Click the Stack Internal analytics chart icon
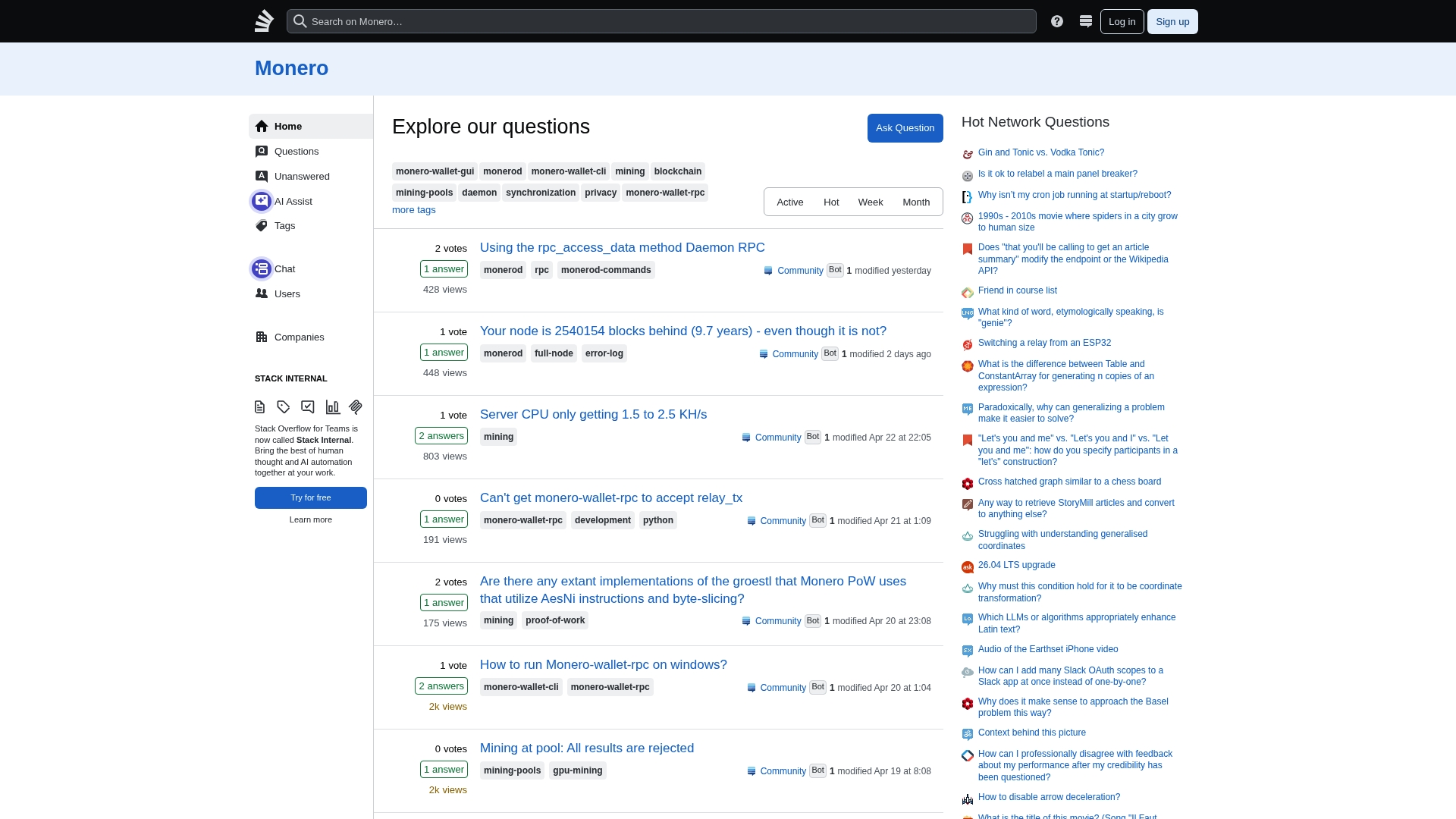1456x819 pixels. coord(332,407)
